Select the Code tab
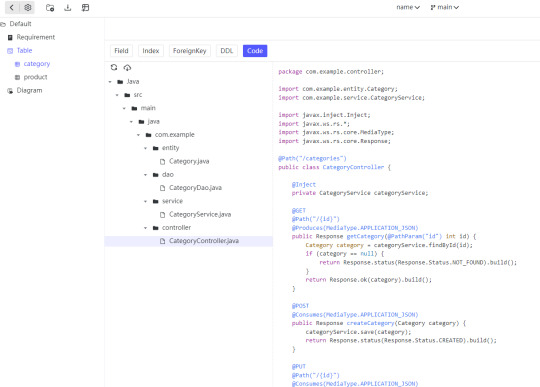The height and width of the screenshot is (387, 540). (x=255, y=51)
